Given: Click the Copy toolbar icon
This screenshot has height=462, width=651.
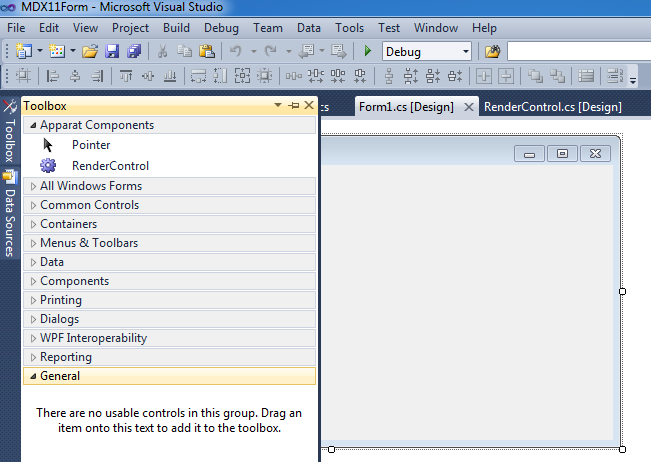Looking at the screenshot, I should tap(184, 51).
